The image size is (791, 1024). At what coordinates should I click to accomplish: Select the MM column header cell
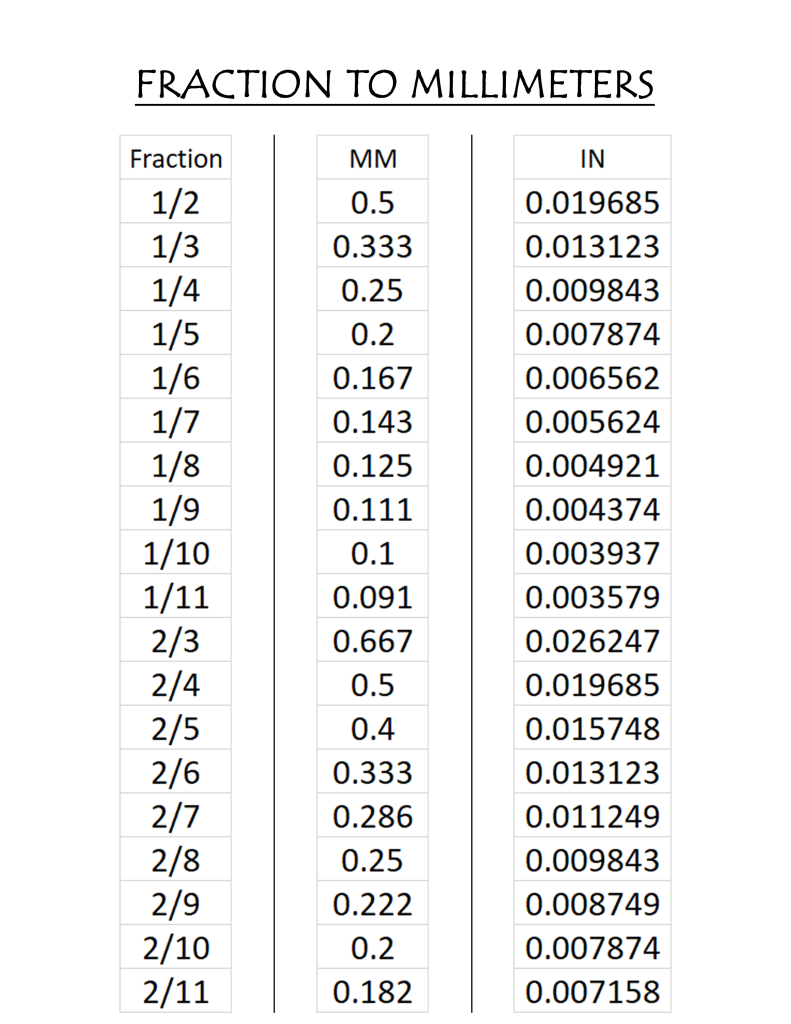372,157
